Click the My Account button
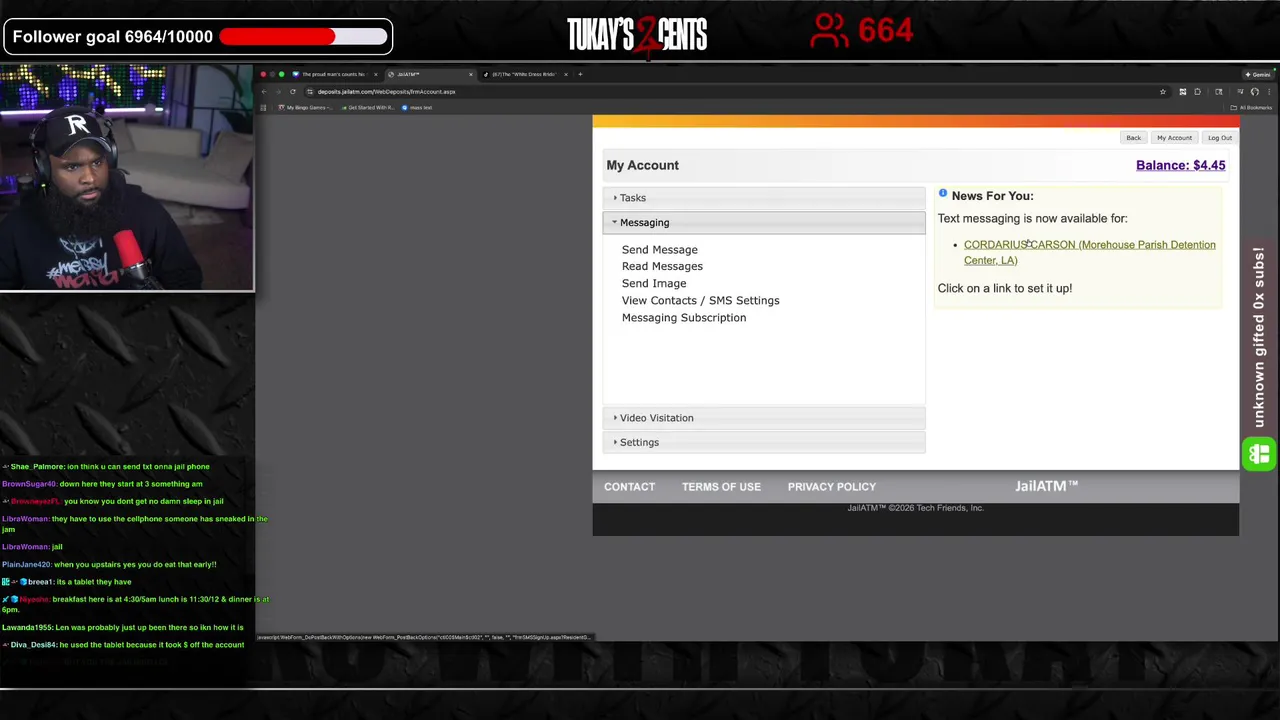 point(1174,138)
